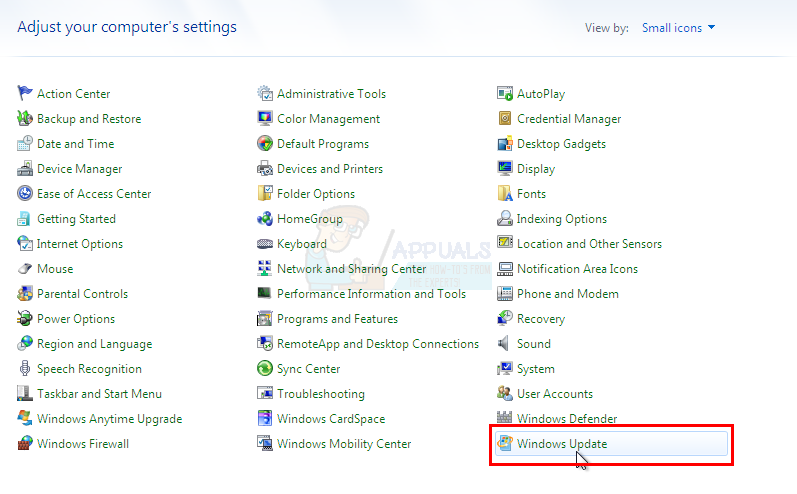This screenshot has height=494, width=797.
Task: Click the Speech Recognition microphone icon
Action: pyautogui.click(x=24, y=368)
